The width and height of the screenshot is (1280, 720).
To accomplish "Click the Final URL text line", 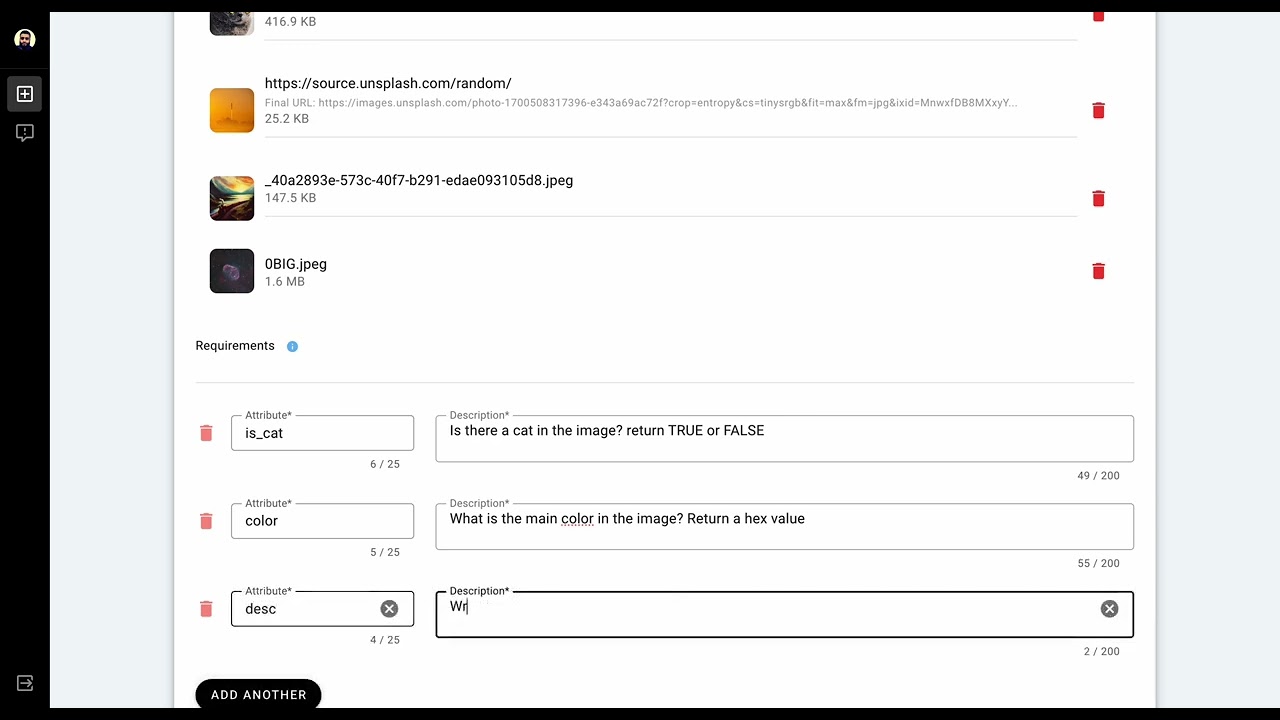I will [641, 102].
